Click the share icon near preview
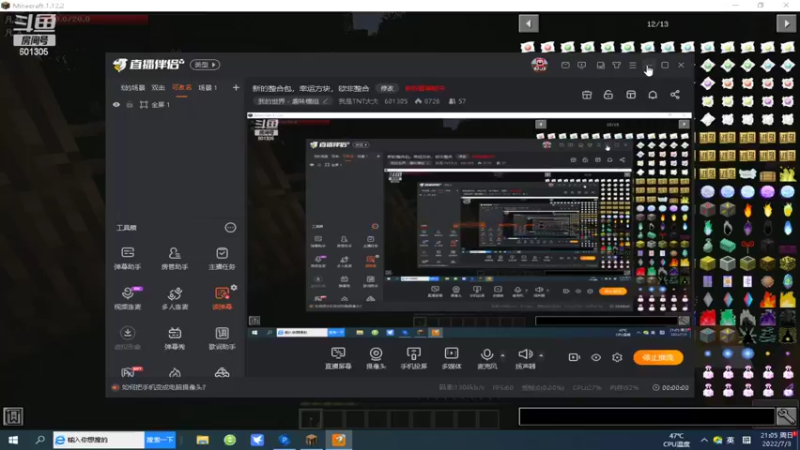The image size is (800, 450). click(675, 95)
